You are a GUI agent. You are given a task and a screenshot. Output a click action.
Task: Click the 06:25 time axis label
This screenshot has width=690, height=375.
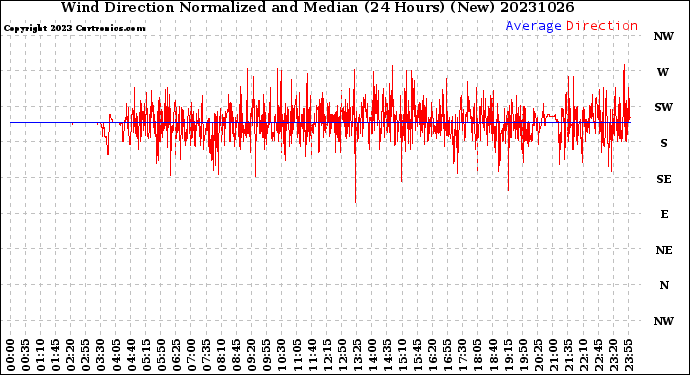[176, 355]
